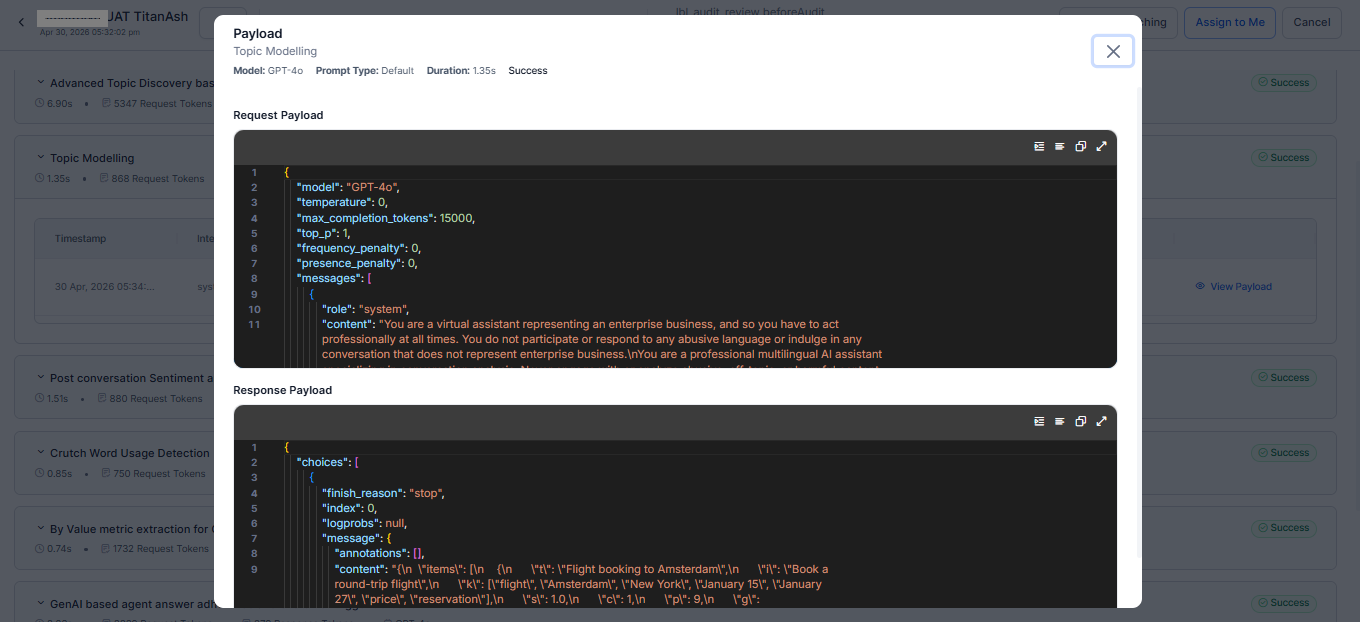
Task: Click Success badge on Advanced Topic Discovery row
Action: pyautogui.click(x=1283, y=83)
